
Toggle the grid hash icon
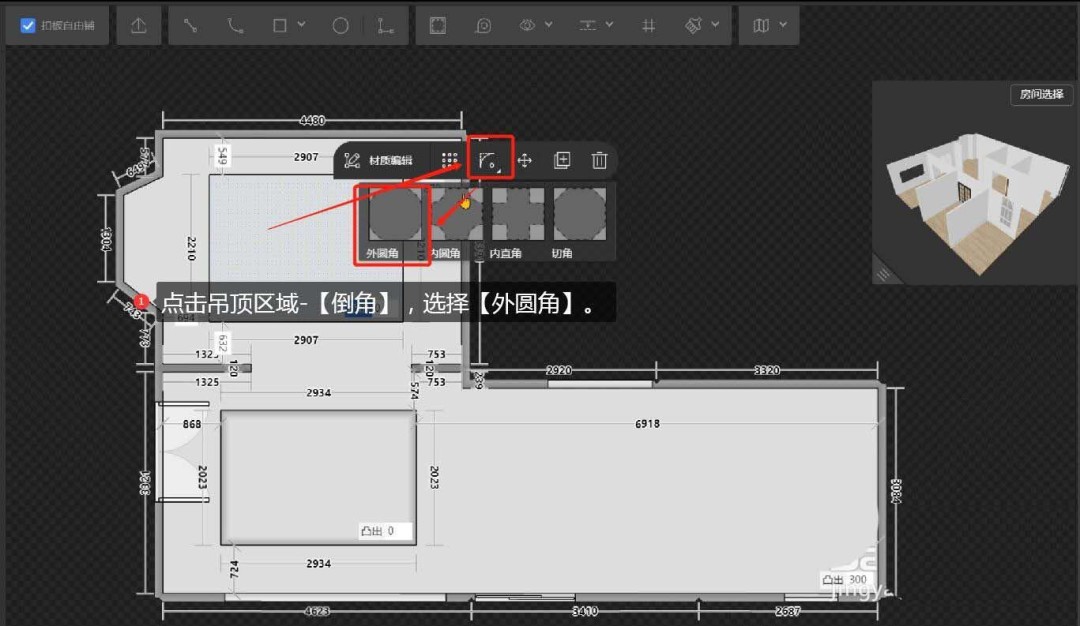tap(649, 26)
